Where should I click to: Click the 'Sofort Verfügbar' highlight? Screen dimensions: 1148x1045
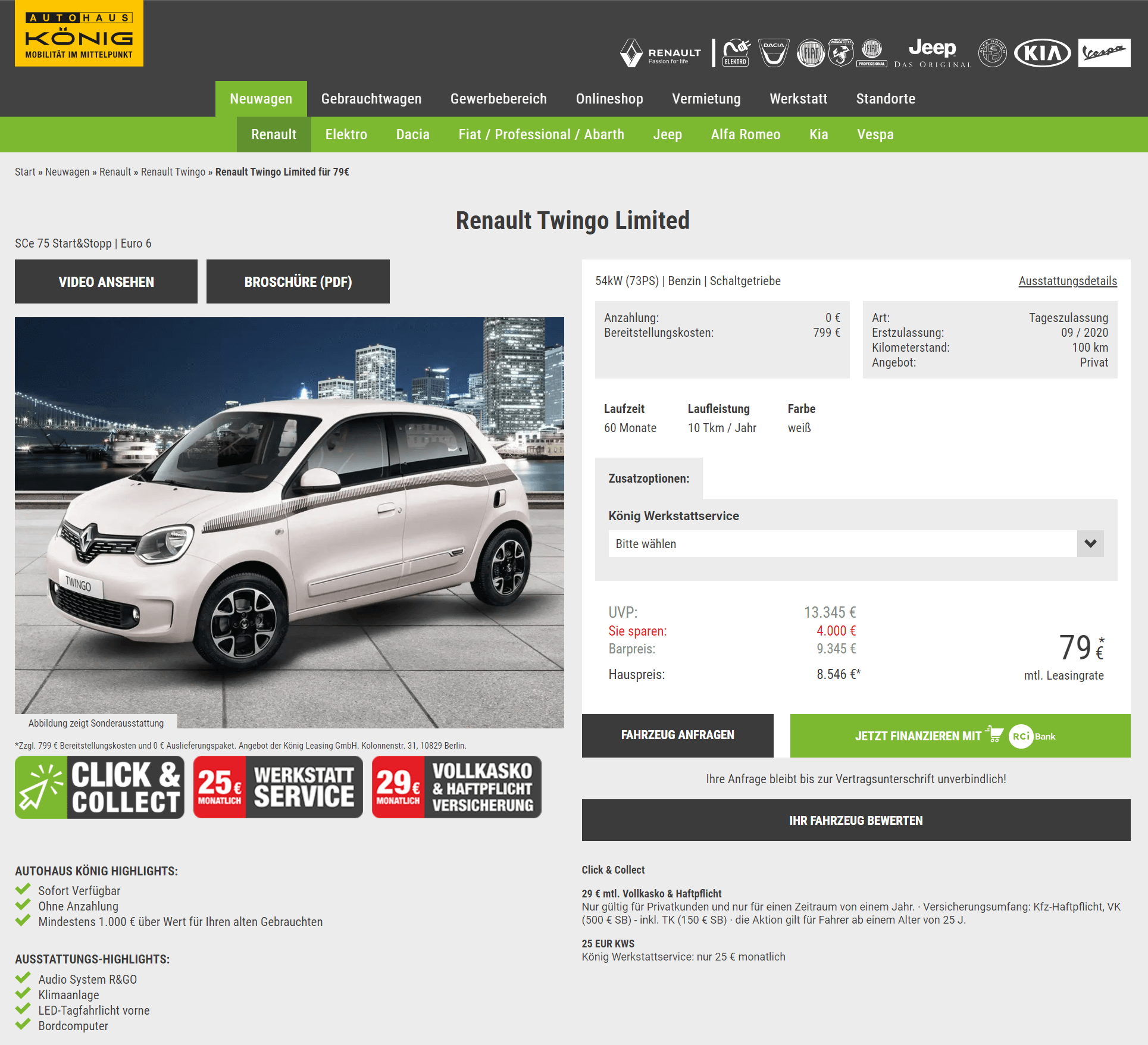coord(79,891)
